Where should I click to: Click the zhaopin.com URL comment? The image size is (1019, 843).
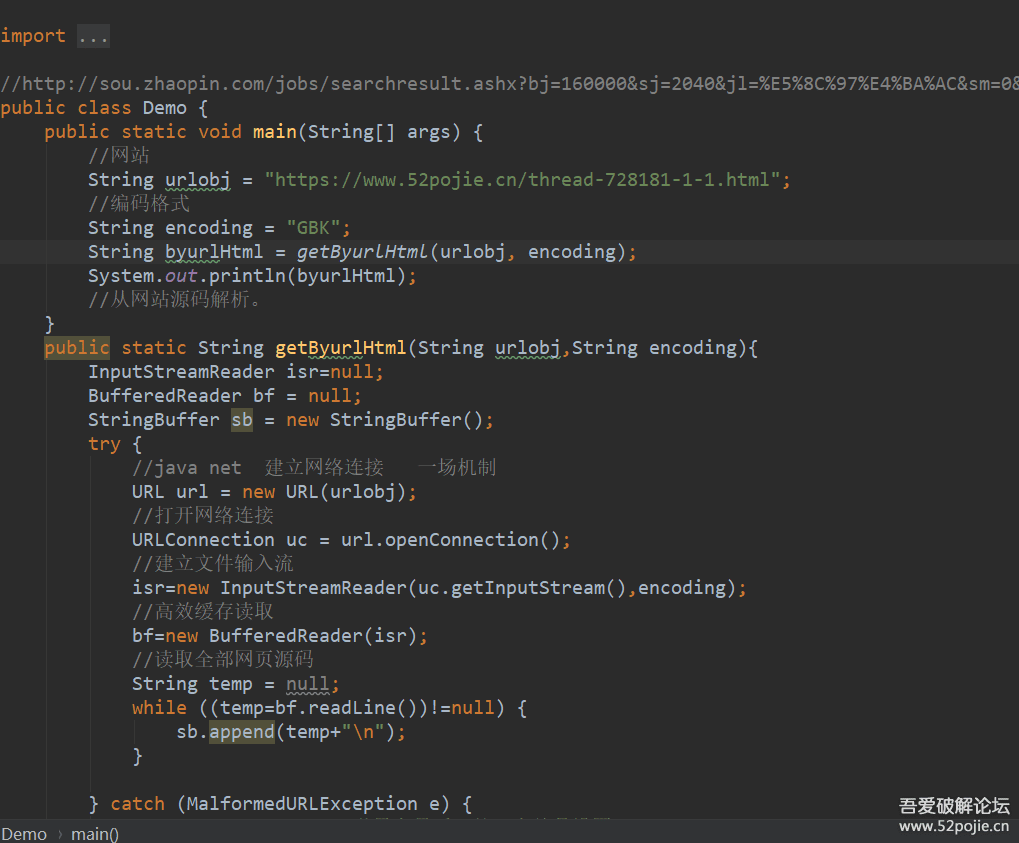400,83
